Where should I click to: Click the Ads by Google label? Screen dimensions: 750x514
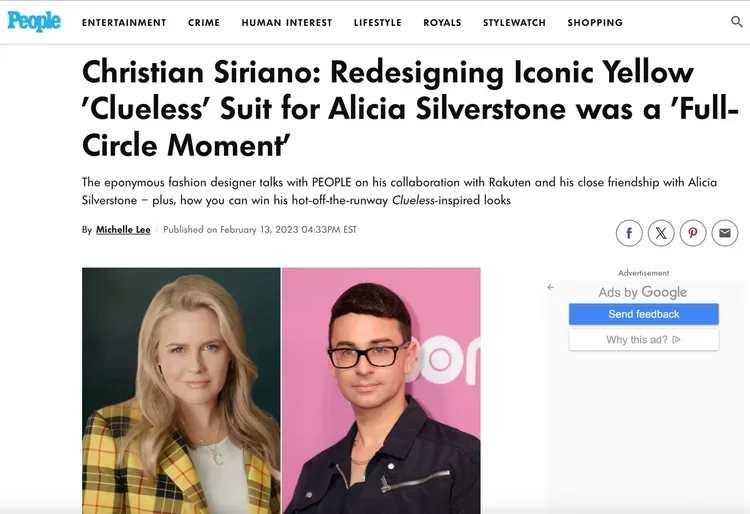tap(642, 292)
